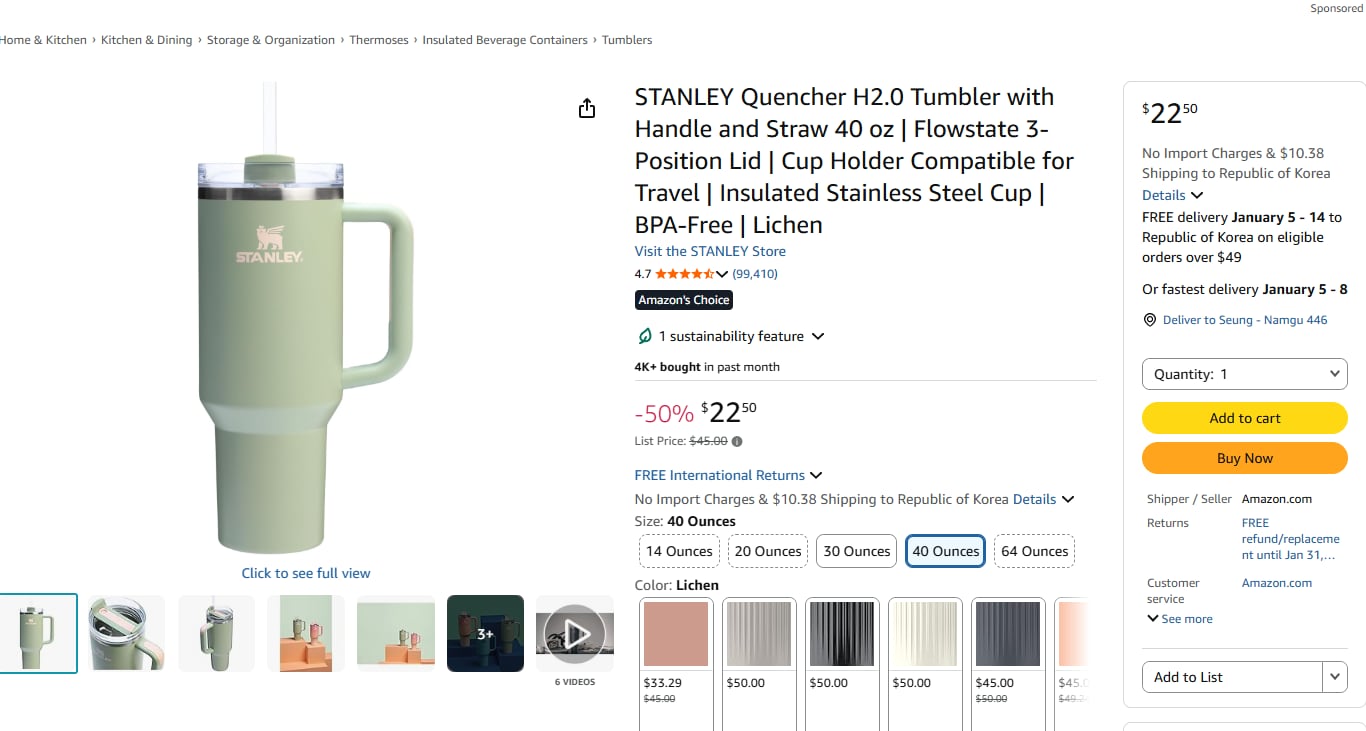The height and width of the screenshot is (731, 1366).
Task: Play the product videos thumbnail
Action: tap(574, 633)
